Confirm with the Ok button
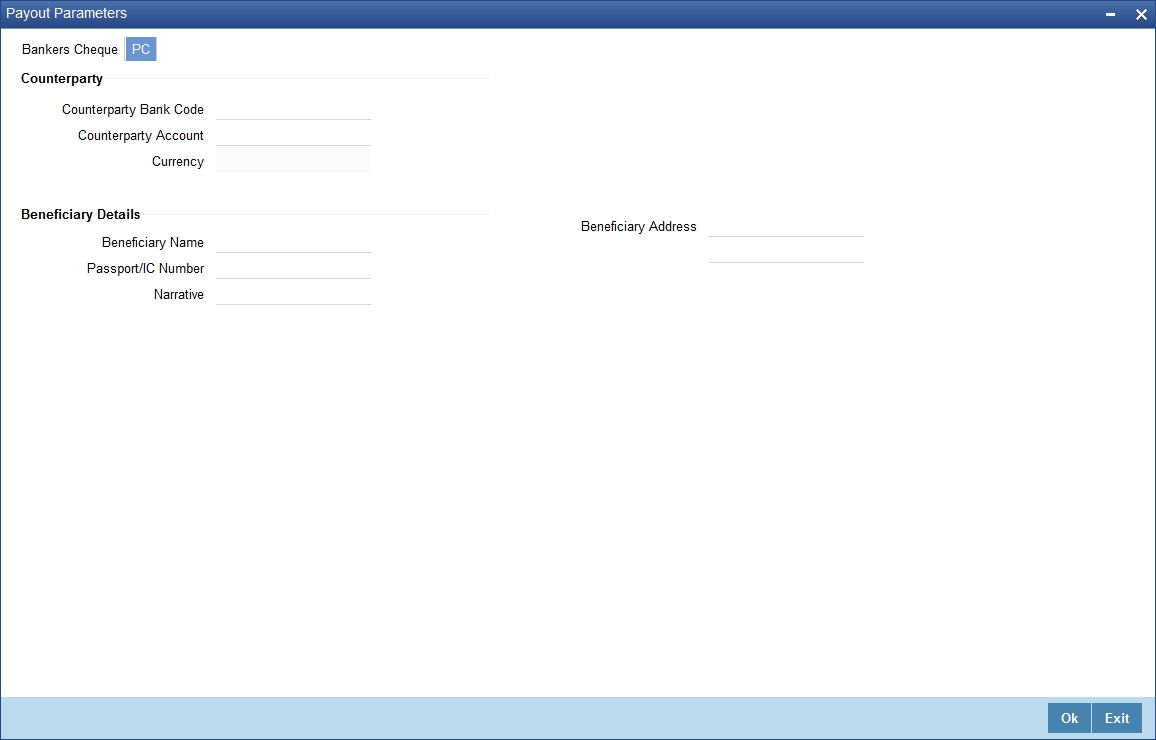The height and width of the screenshot is (740, 1156). [x=1069, y=718]
